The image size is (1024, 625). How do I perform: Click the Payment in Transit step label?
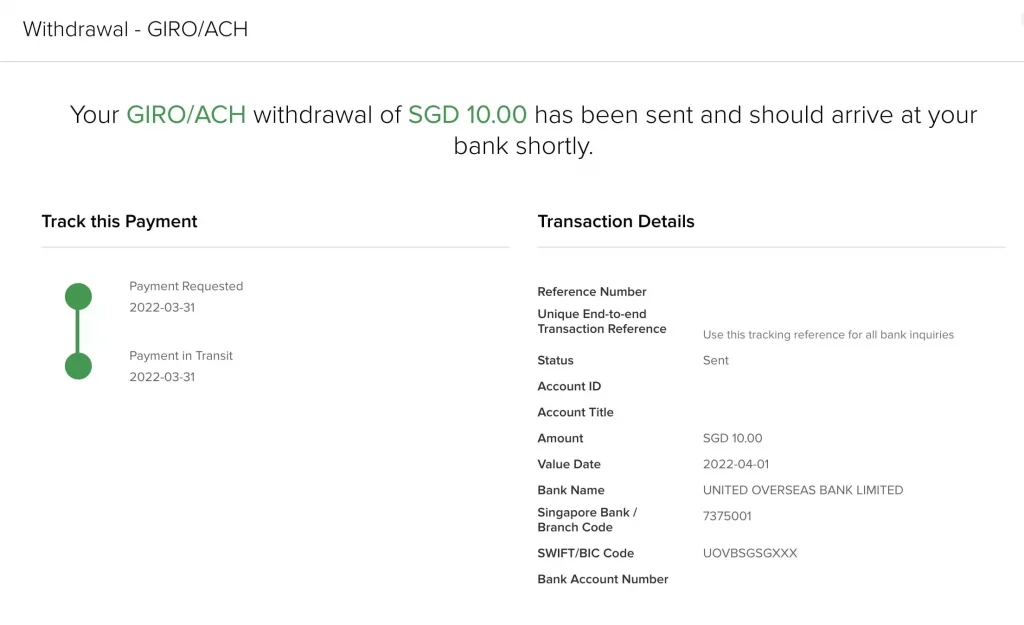(x=181, y=356)
